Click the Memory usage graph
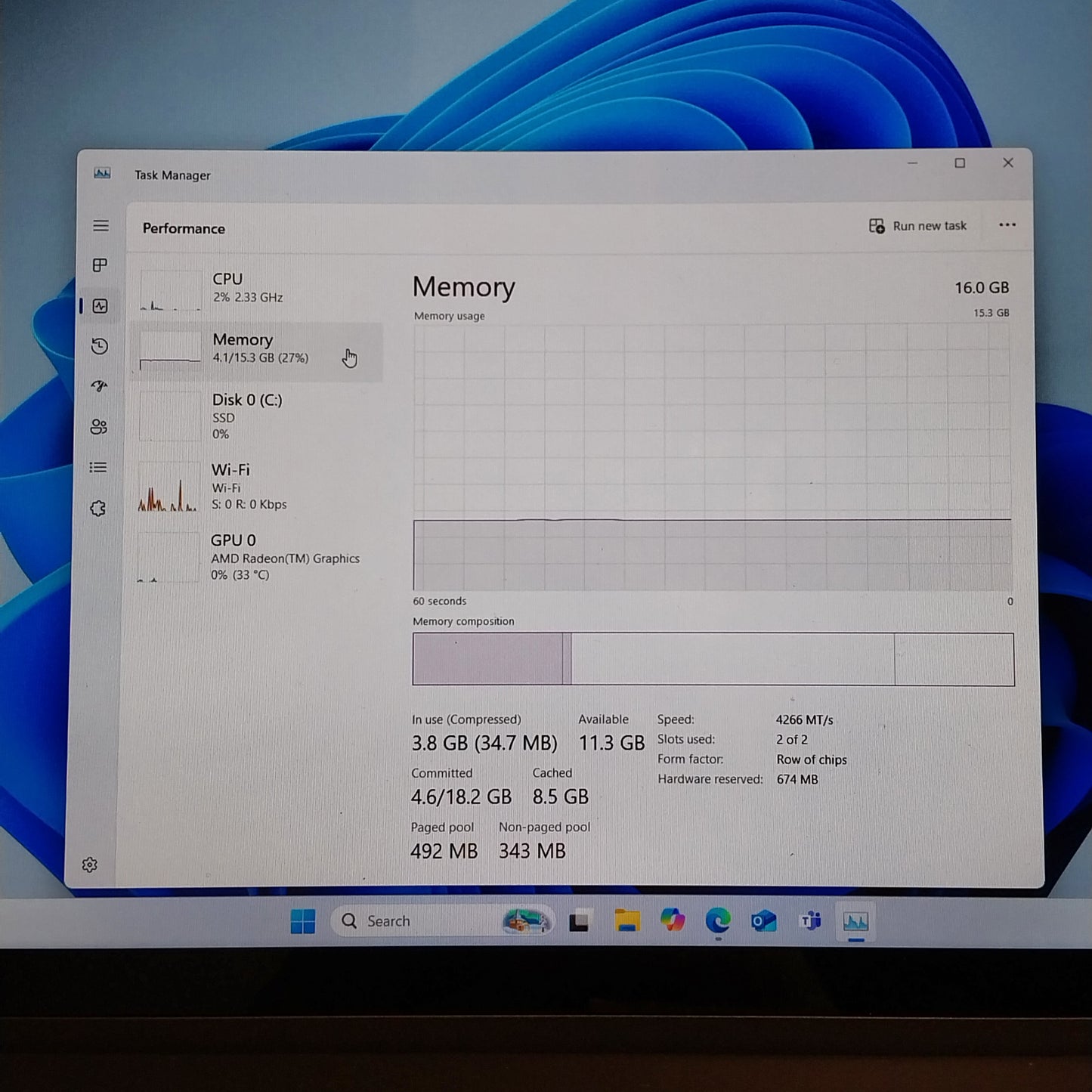The width and height of the screenshot is (1092, 1092). coord(712,457)
